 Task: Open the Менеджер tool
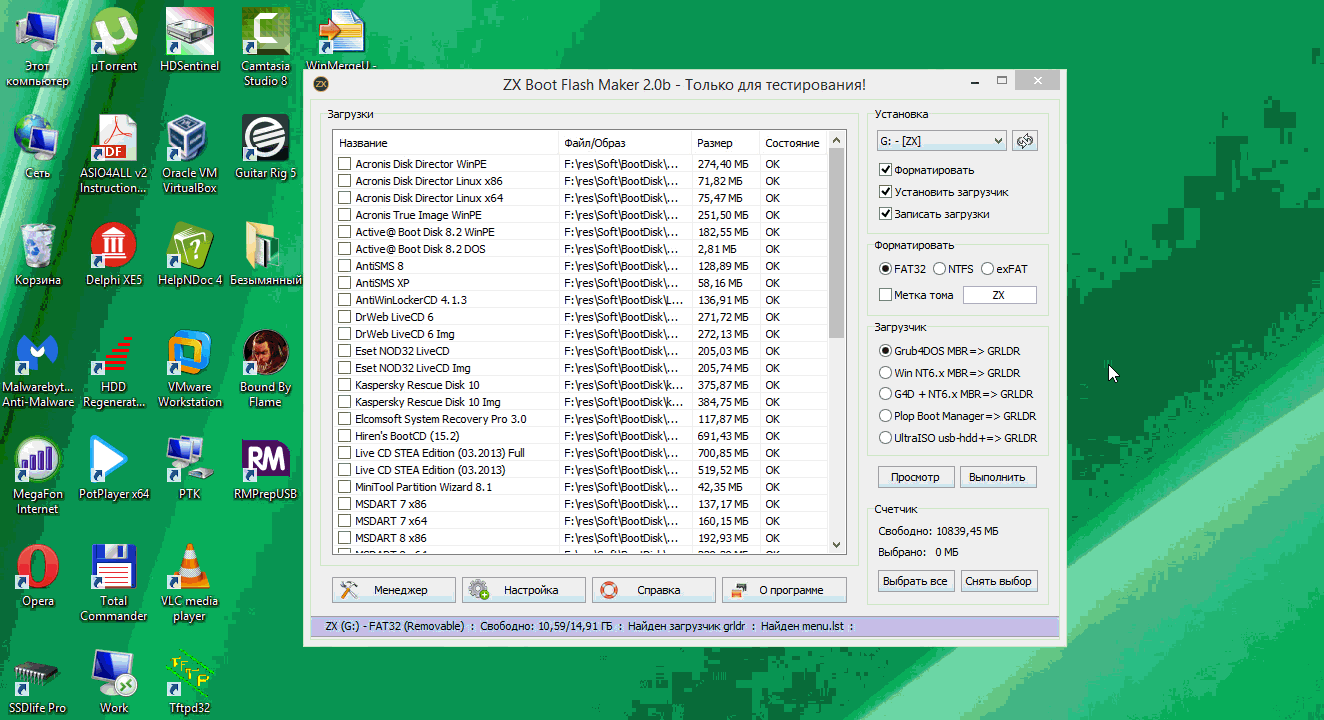click(394, 590)
